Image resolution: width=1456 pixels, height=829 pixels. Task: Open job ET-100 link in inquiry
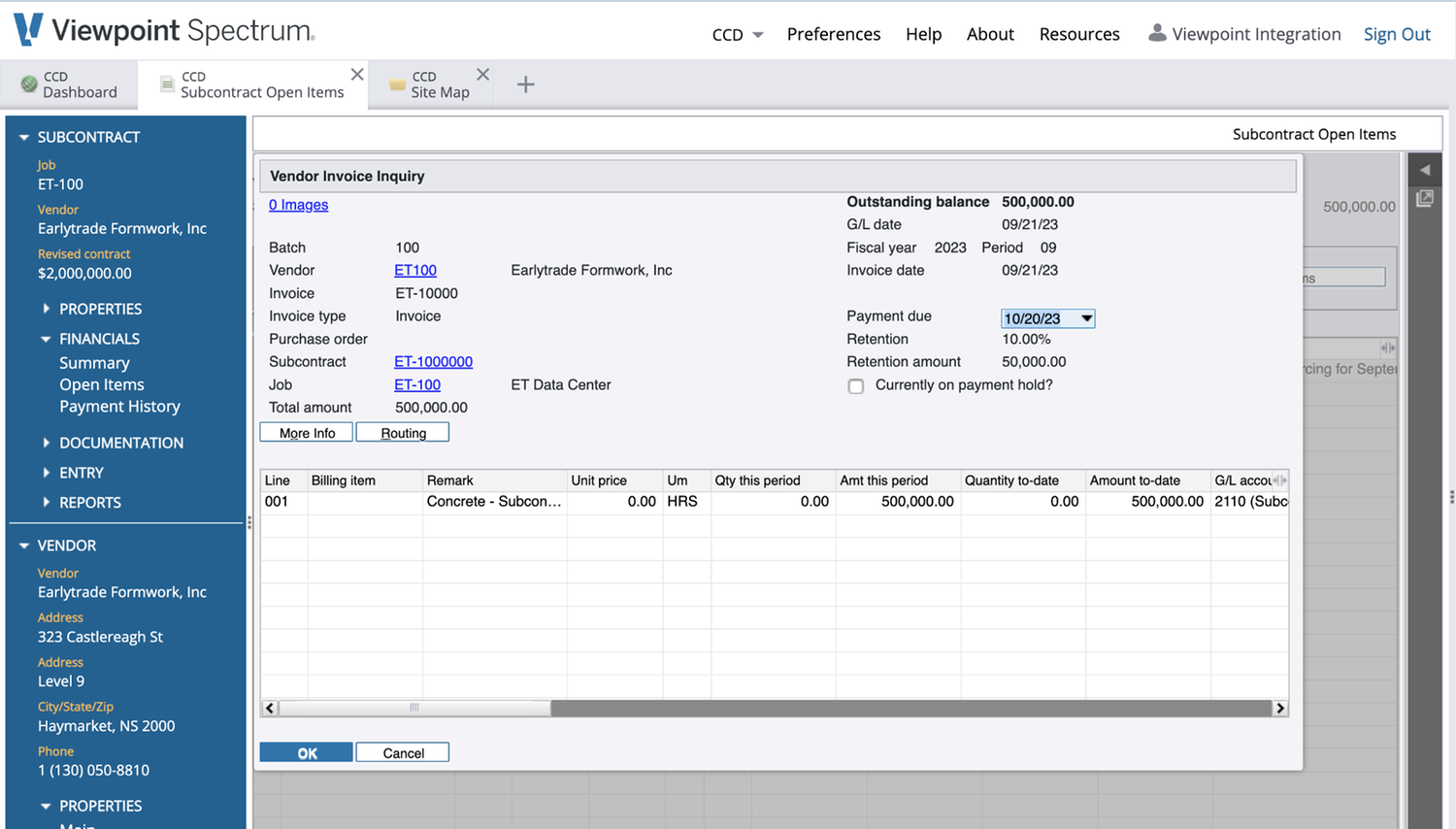point(417,384)
